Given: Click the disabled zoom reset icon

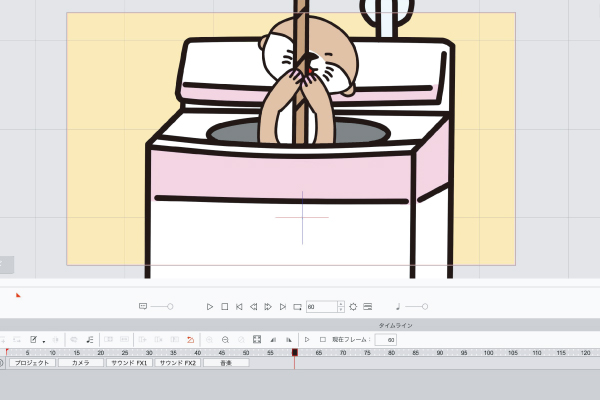Looking at the screenshot, I should (x=241, y=340).
